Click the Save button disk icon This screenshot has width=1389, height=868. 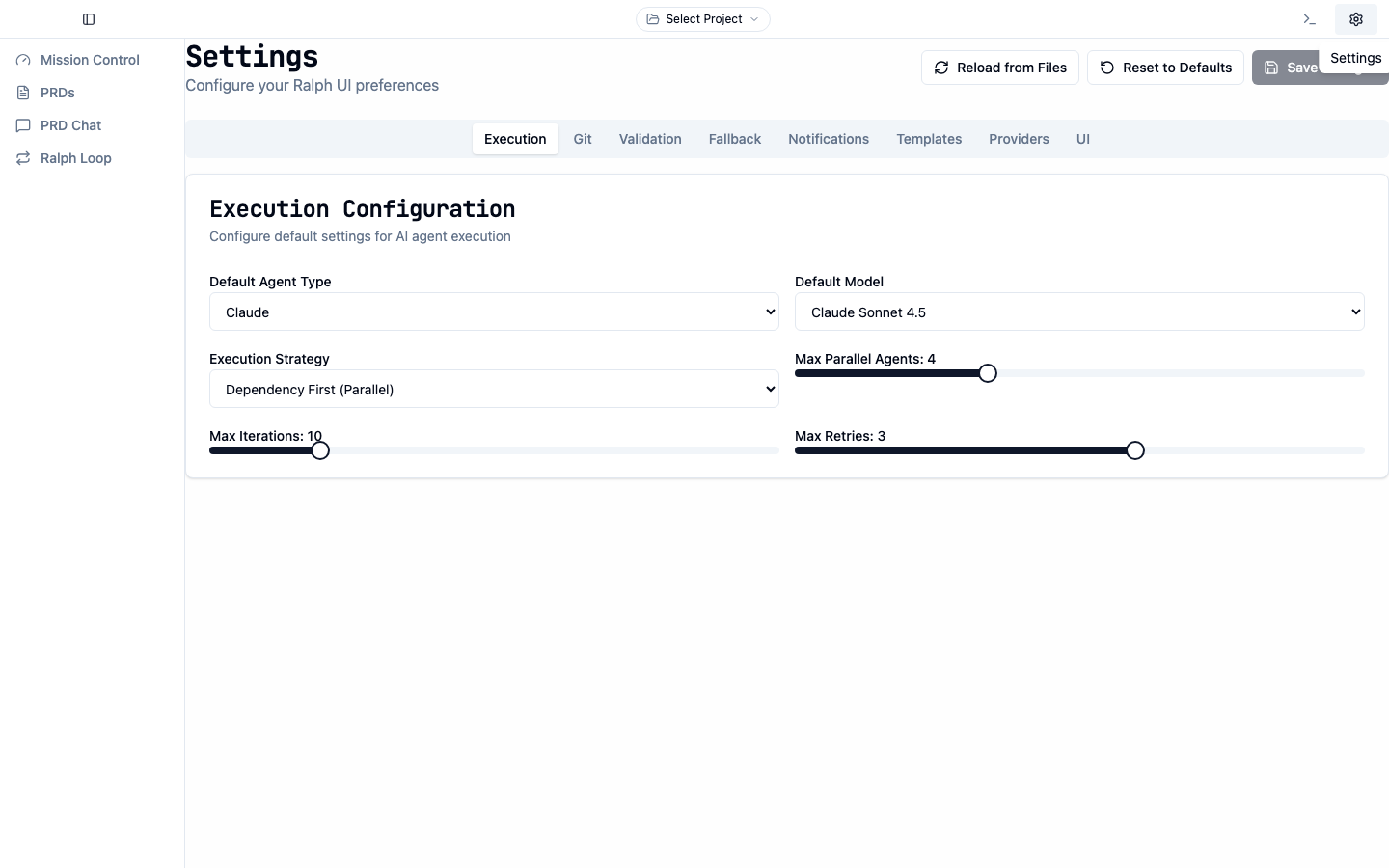(x=1271, y=68)
